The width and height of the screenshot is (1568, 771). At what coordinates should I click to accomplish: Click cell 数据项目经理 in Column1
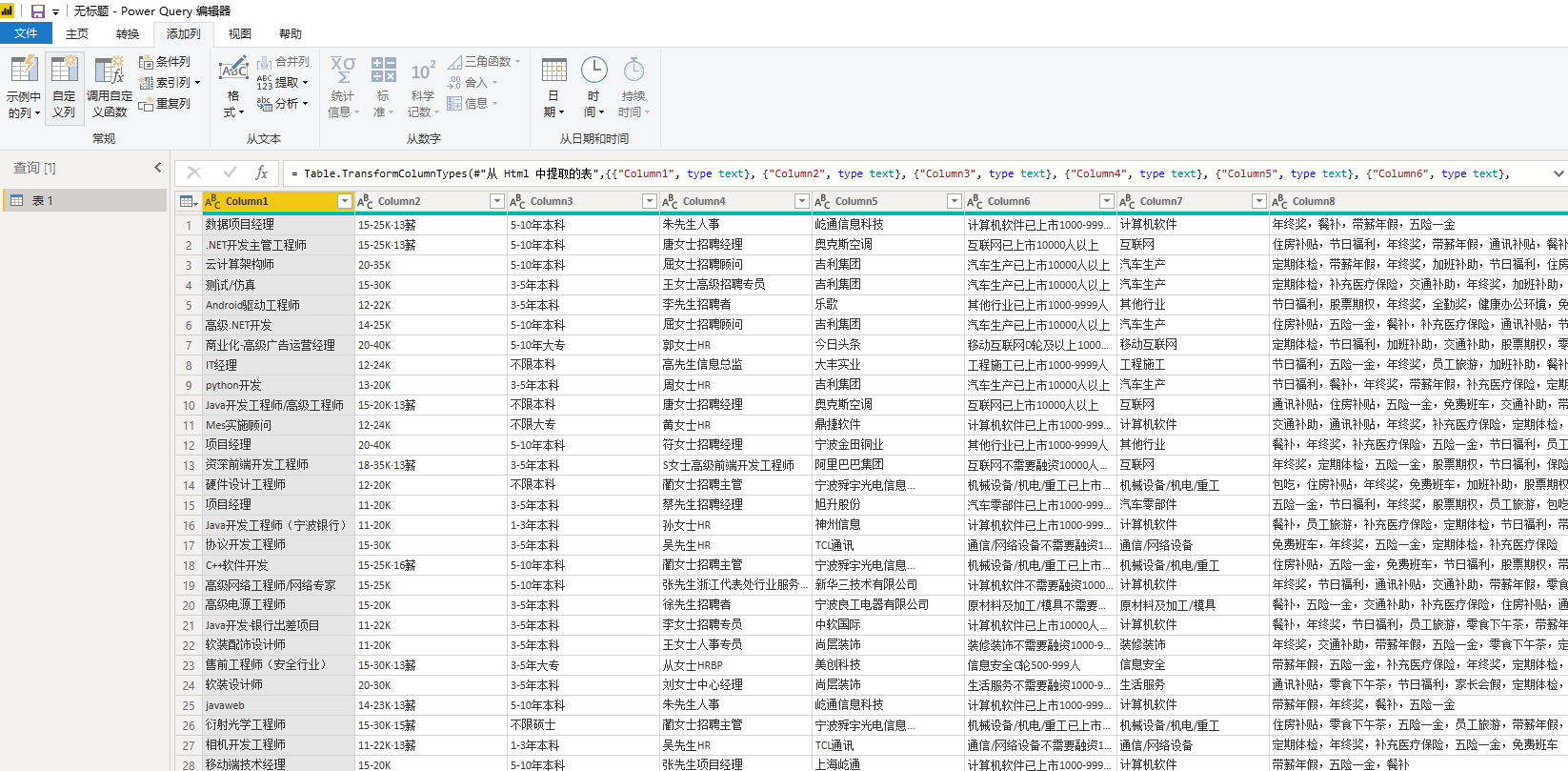point(278,225)
